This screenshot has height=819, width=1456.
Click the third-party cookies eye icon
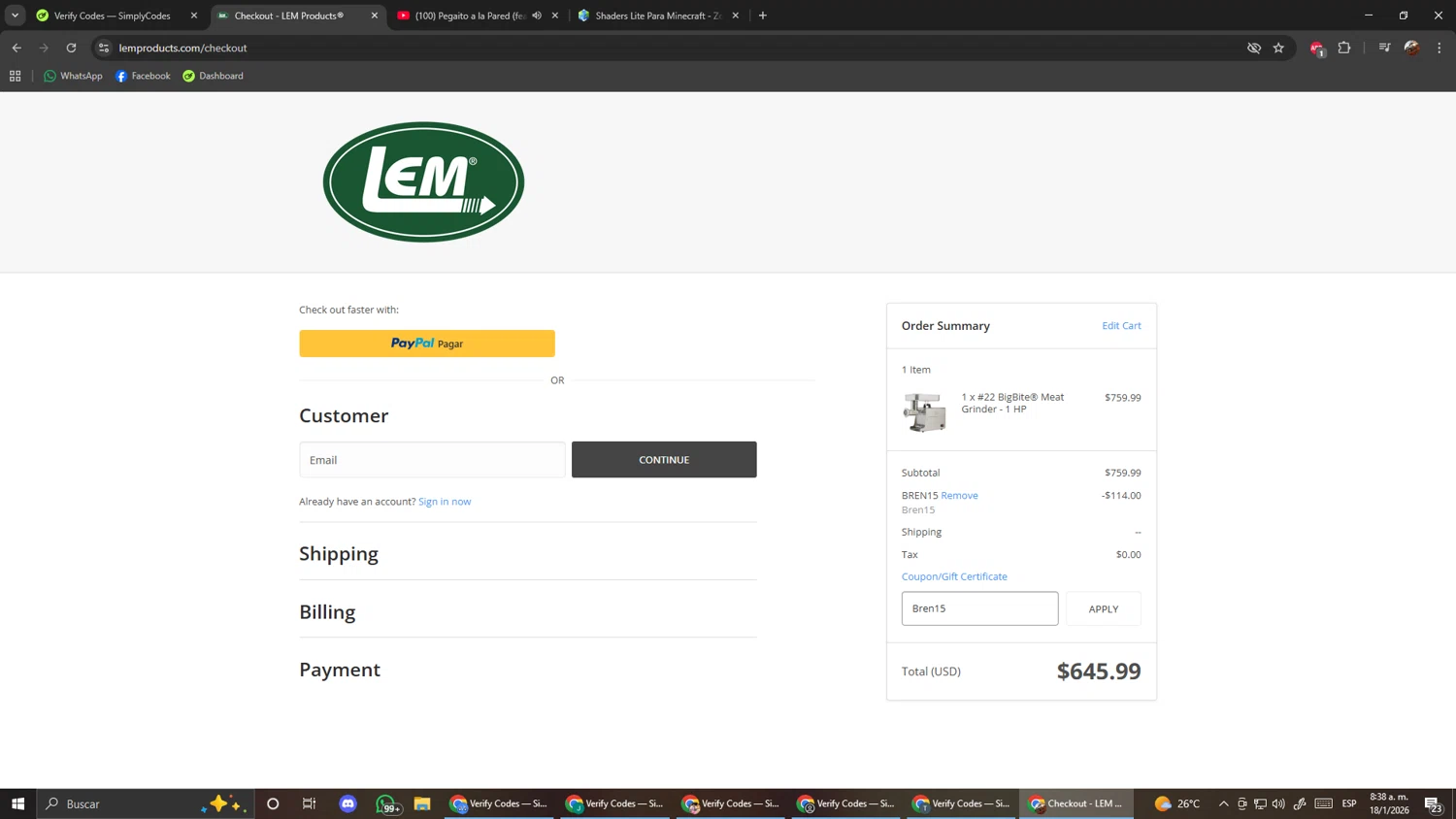coord(1254,48)
